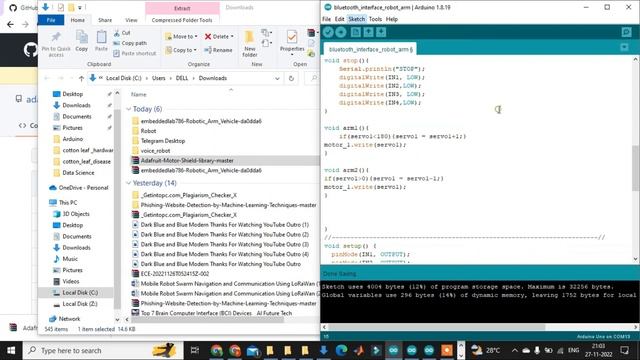Switch to the View ribbon tab
The width and height of the screenshot is (640, 360).
point(131,20)
